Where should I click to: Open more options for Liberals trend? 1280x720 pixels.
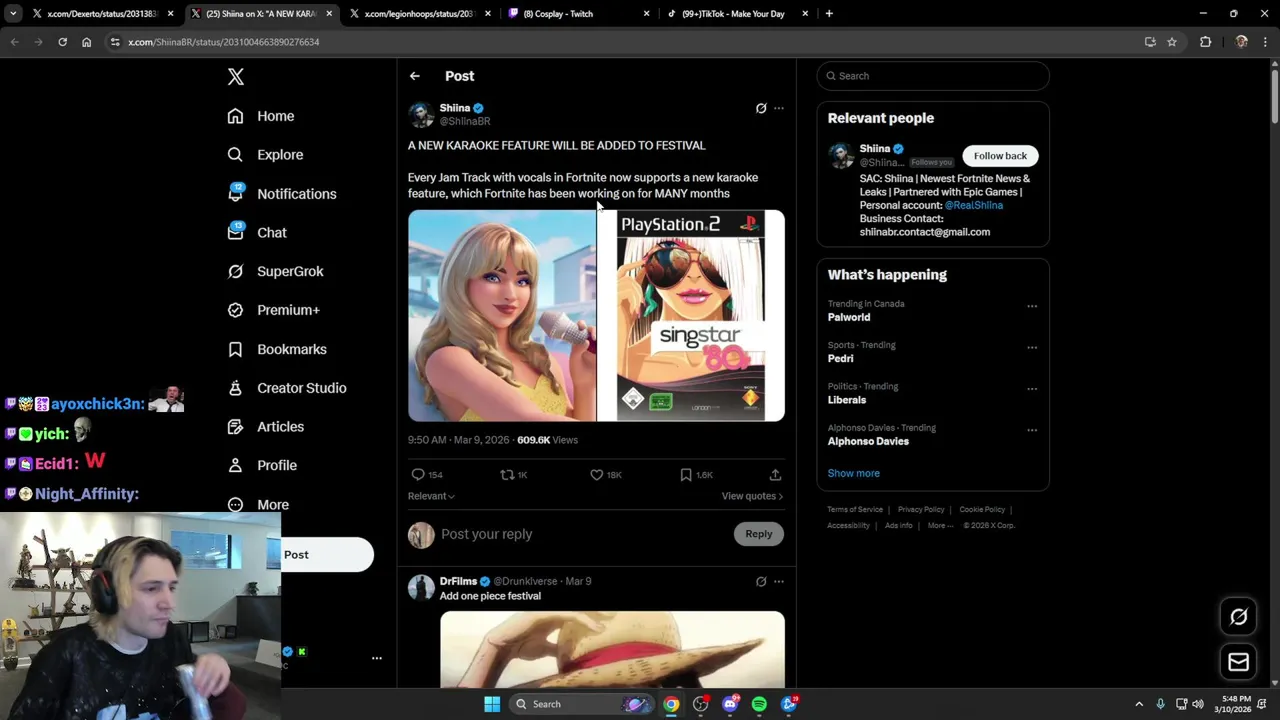(x=1032, y=389)
